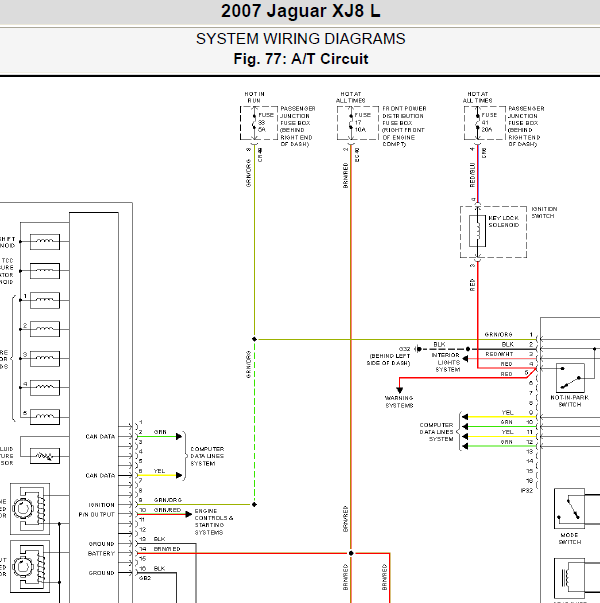Click the GRN wire label at IP32 pin 10

click(507, 422)
